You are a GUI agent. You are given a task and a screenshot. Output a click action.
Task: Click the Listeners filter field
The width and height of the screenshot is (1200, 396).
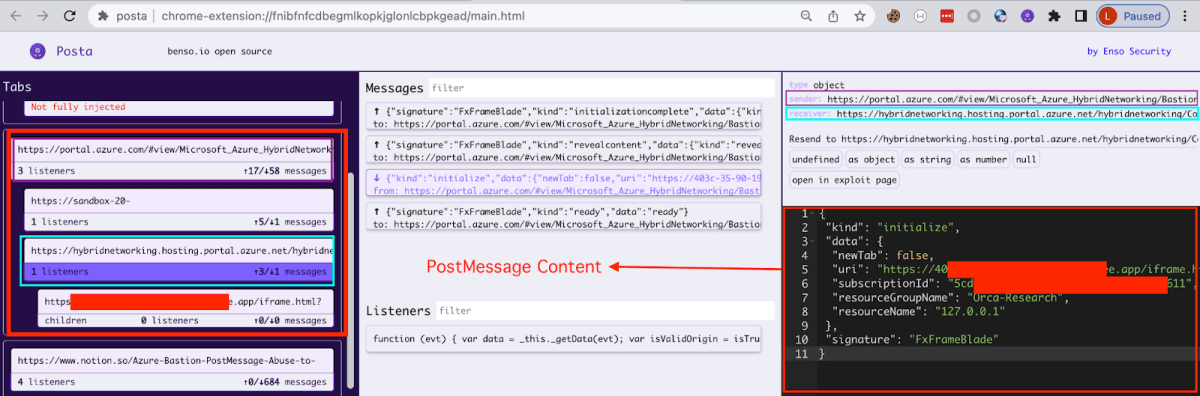(x=605, y=311)
